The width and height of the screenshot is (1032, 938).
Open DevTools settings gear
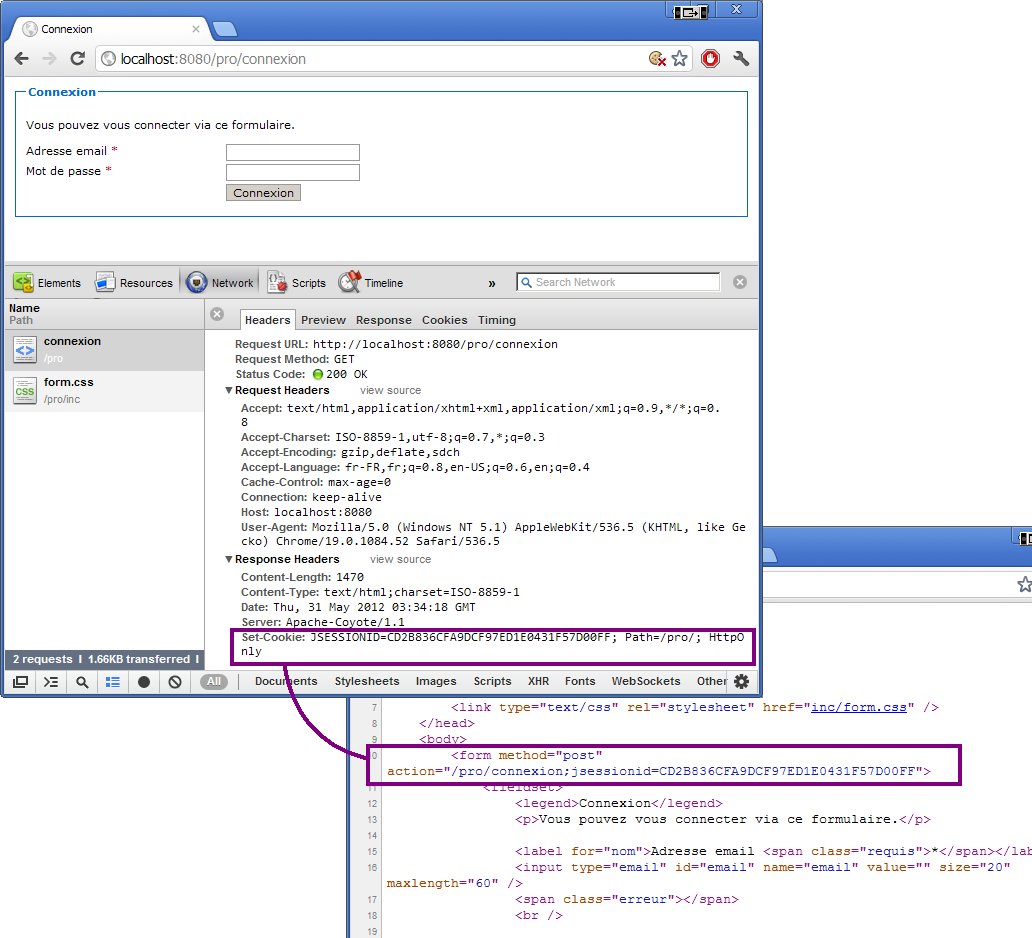[x=741, y=681]
